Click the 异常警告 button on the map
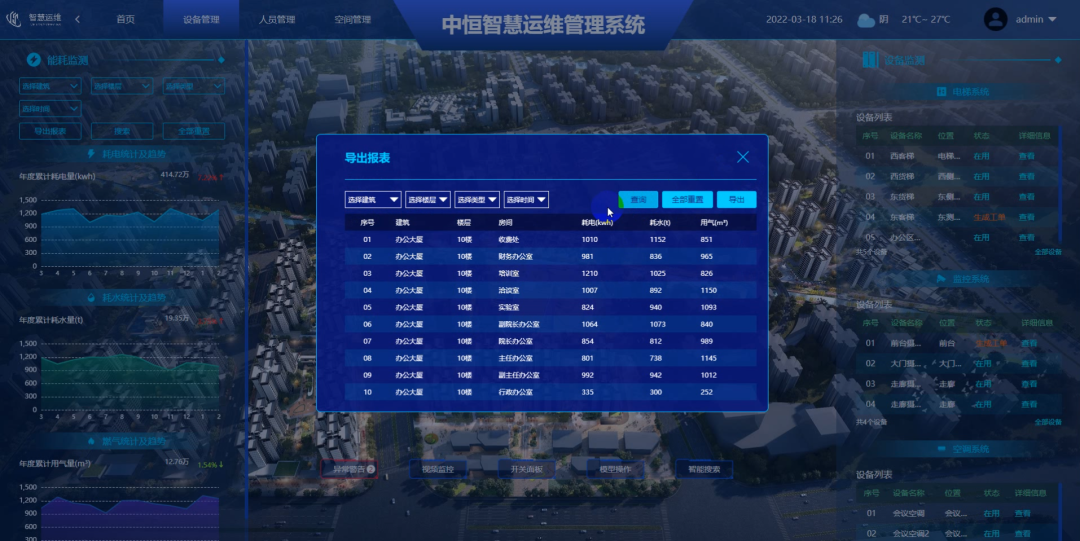The height and width of the screenshot is (541, 1080). (349, 469)
